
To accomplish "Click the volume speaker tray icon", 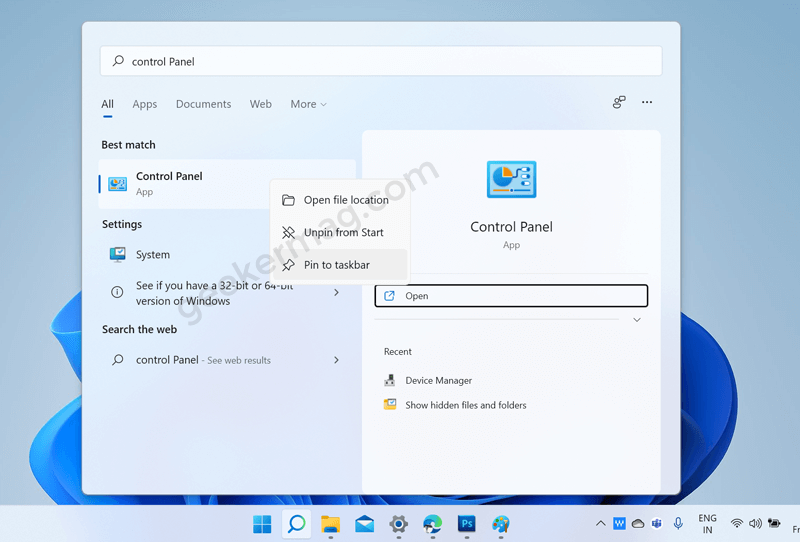I will click(x=755, y=524).
